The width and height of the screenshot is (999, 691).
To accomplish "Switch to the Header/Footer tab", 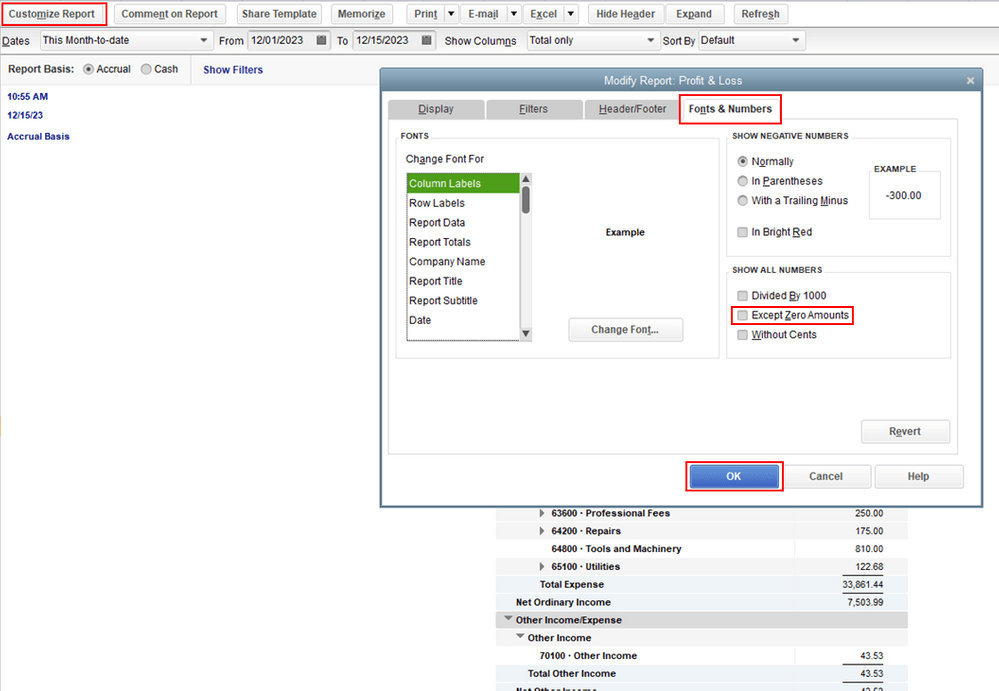I will (x=631, y=109).
